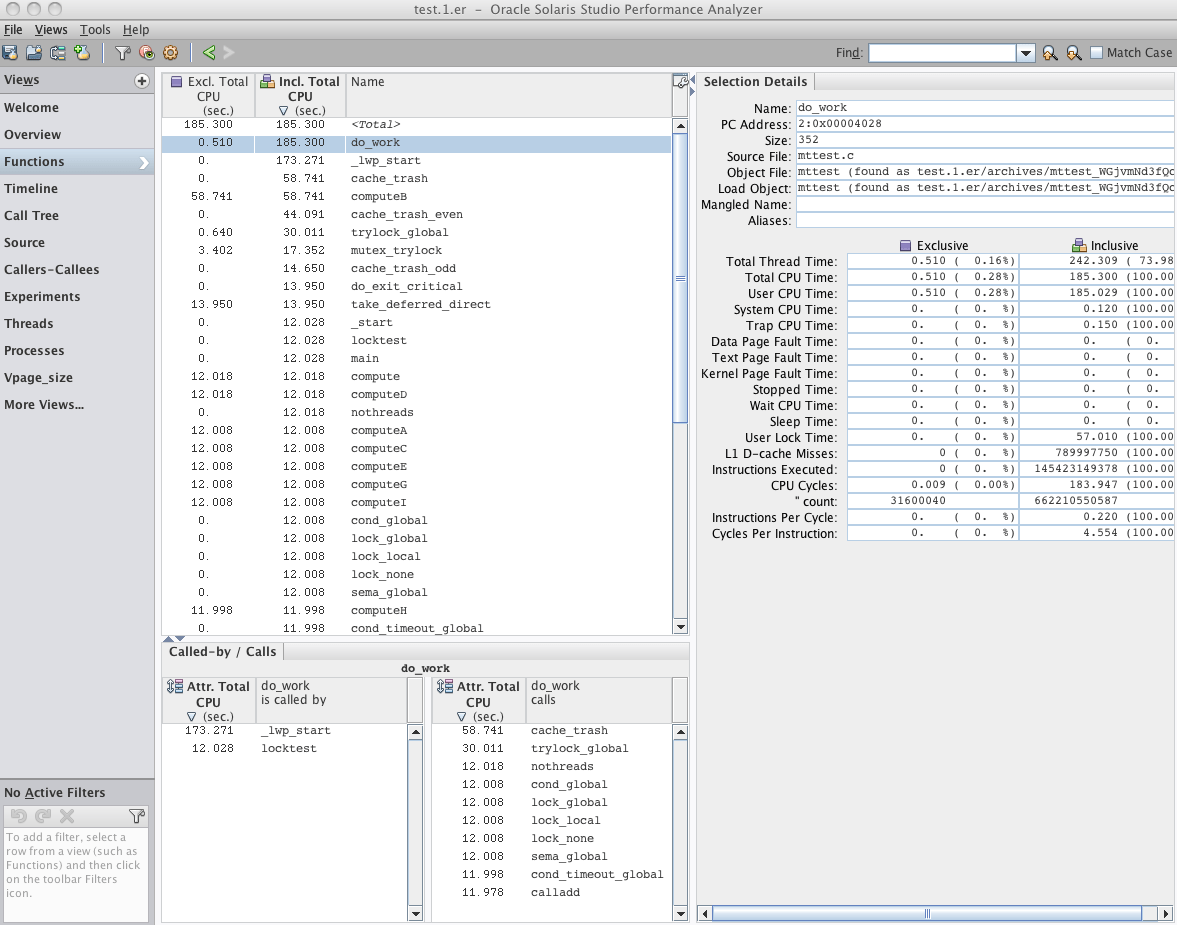Image resolution: width=1177 pixels, height=925 pixels.
Task: Click the funnel icon in the Active Filters panel
Action: pos(137,815)
